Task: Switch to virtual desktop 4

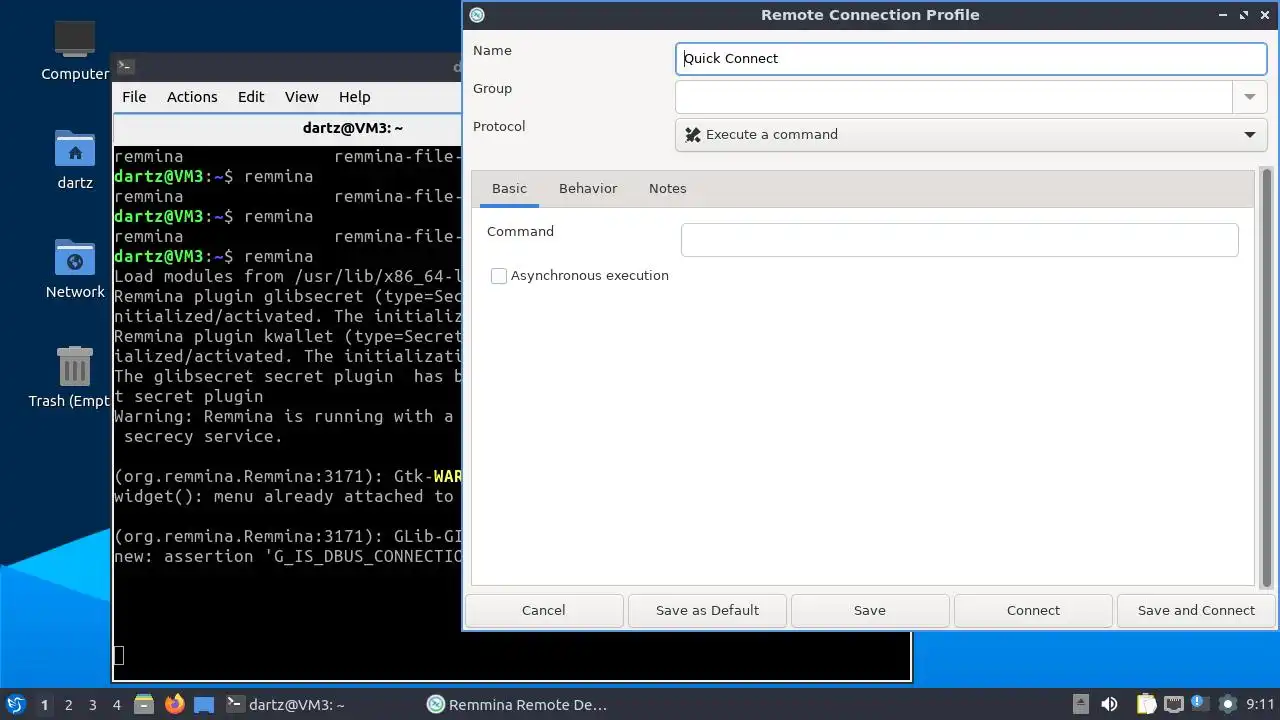Action: click(x=116, y=705)
